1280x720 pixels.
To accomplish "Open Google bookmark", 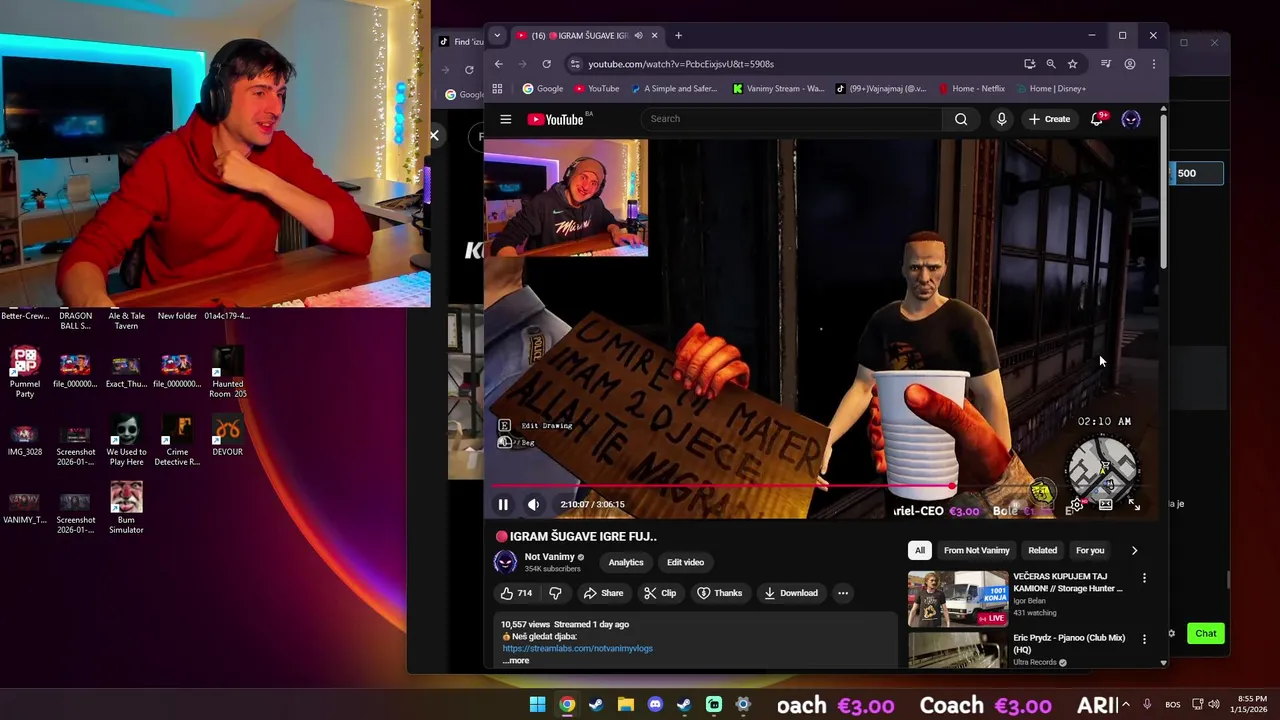I will click(x=542, y=89).
